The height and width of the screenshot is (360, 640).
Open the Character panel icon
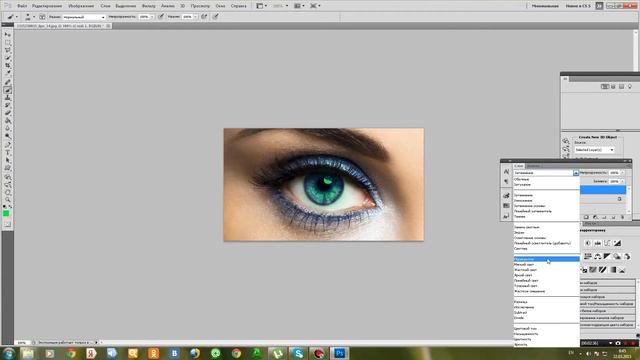[506, 172]
